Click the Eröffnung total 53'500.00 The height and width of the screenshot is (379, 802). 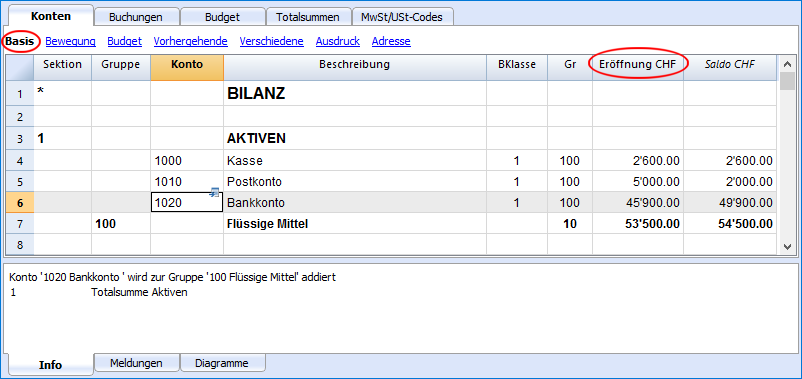pyautogui.click(x=638, y=224)
